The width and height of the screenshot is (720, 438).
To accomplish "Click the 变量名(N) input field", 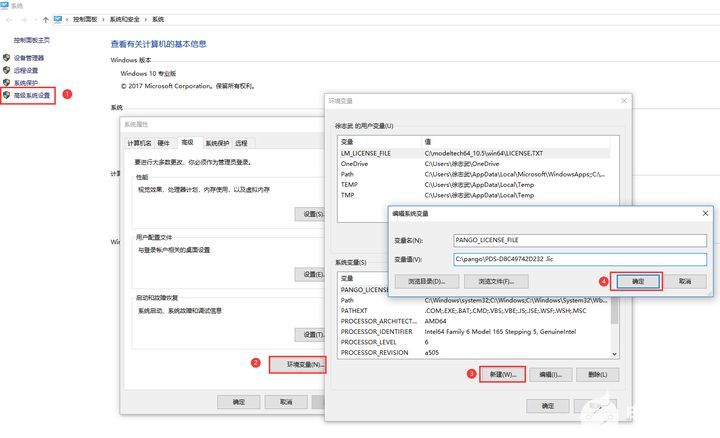I will (580, 240).
